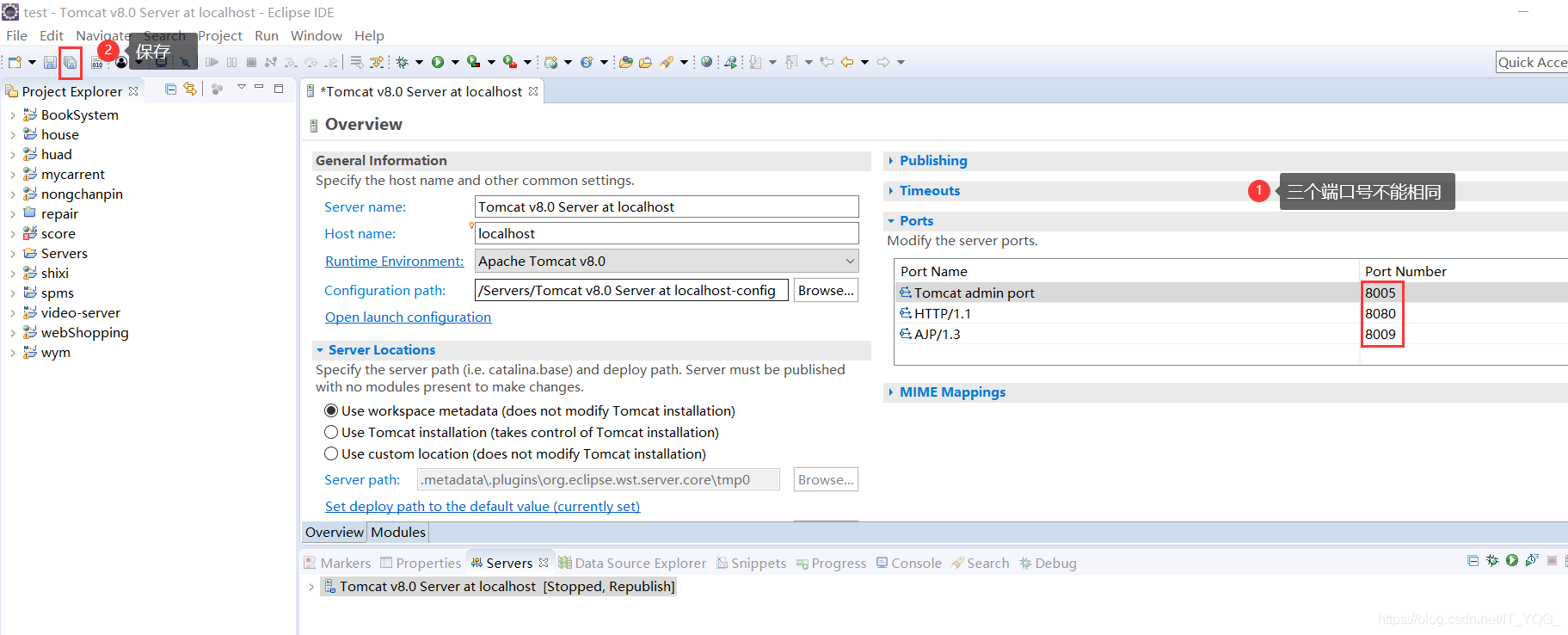Switch to the Modules editor tab
This screenshot has width=1568, height=635.
[x=398, y=532]
